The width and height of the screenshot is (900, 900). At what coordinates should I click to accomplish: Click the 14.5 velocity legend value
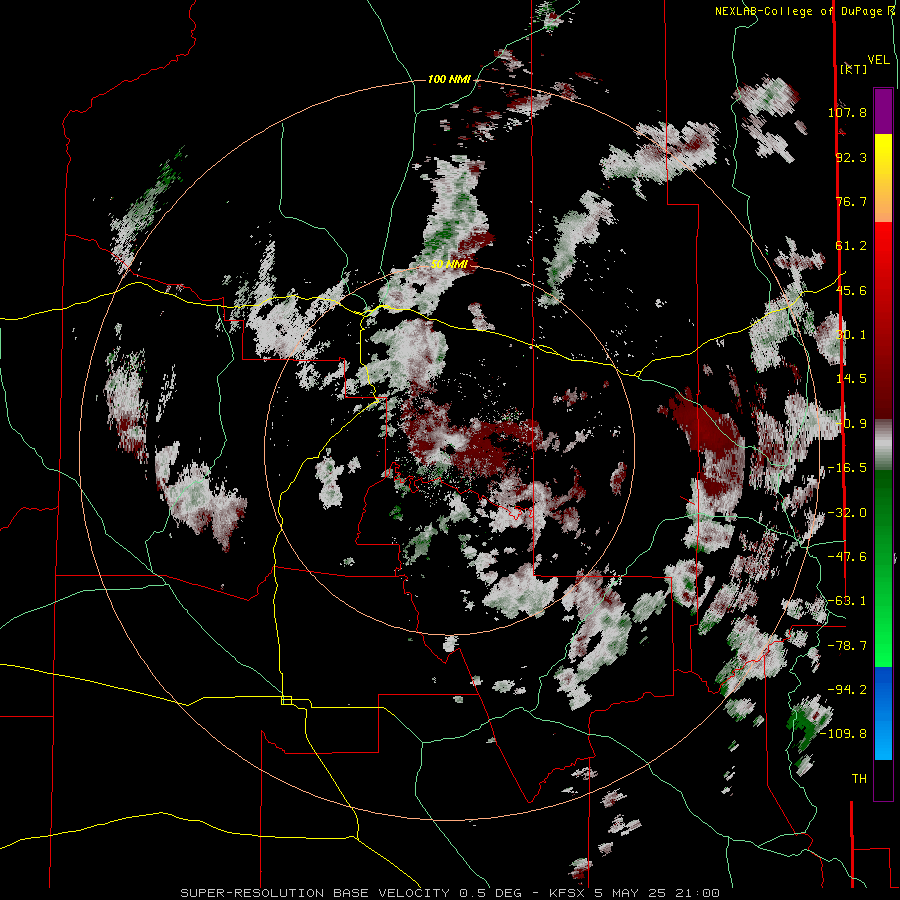coord(851,379)
